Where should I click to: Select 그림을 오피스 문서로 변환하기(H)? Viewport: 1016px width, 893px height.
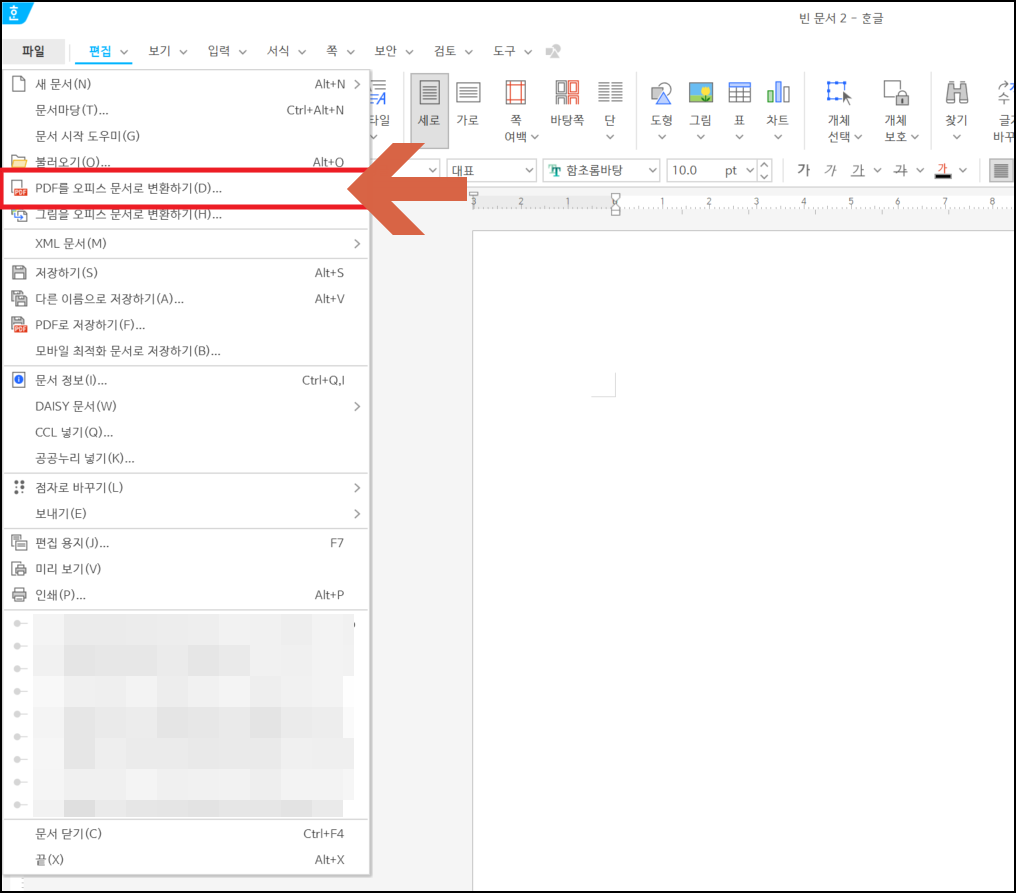(186, 215)
